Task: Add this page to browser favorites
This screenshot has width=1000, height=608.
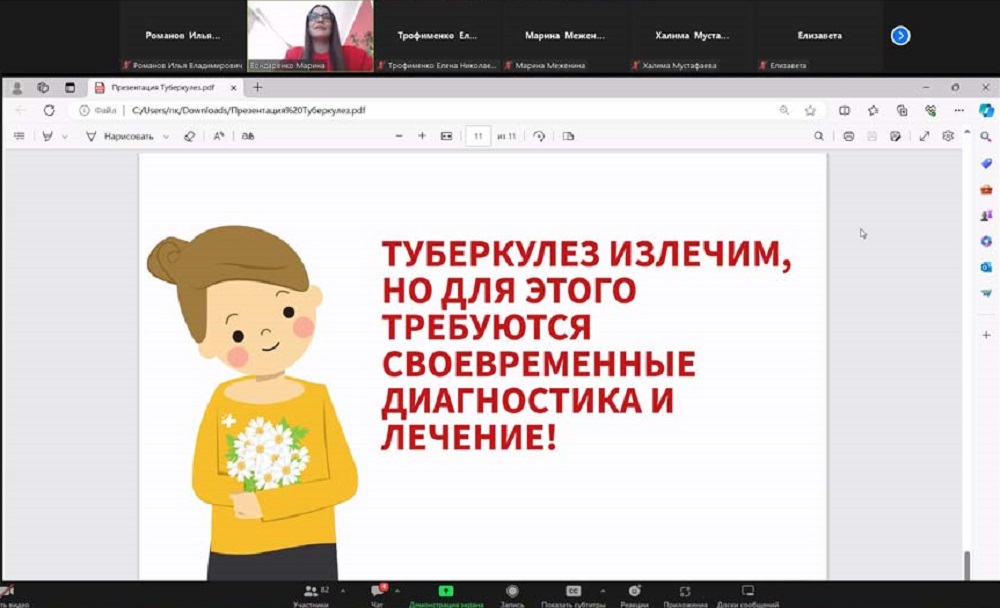Action: [x=811, y=110]
